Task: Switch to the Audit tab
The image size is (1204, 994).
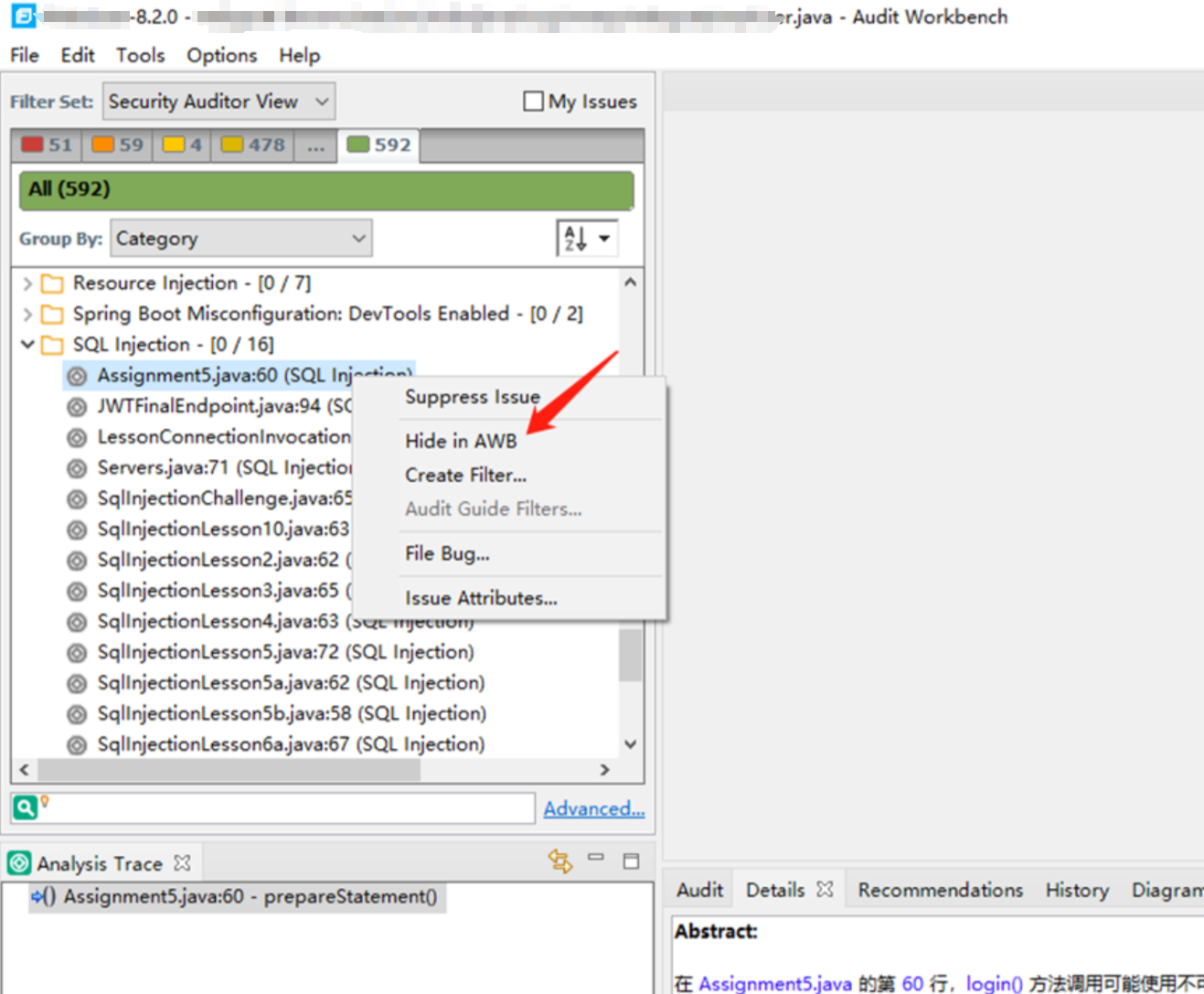Action: pyautogui.click(x=699, y=890)
